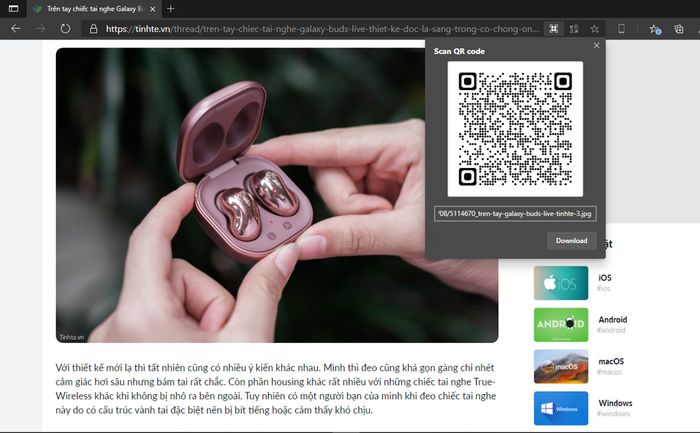Open the macOS topic link
The image size is (700, 433).
(611, 361)
